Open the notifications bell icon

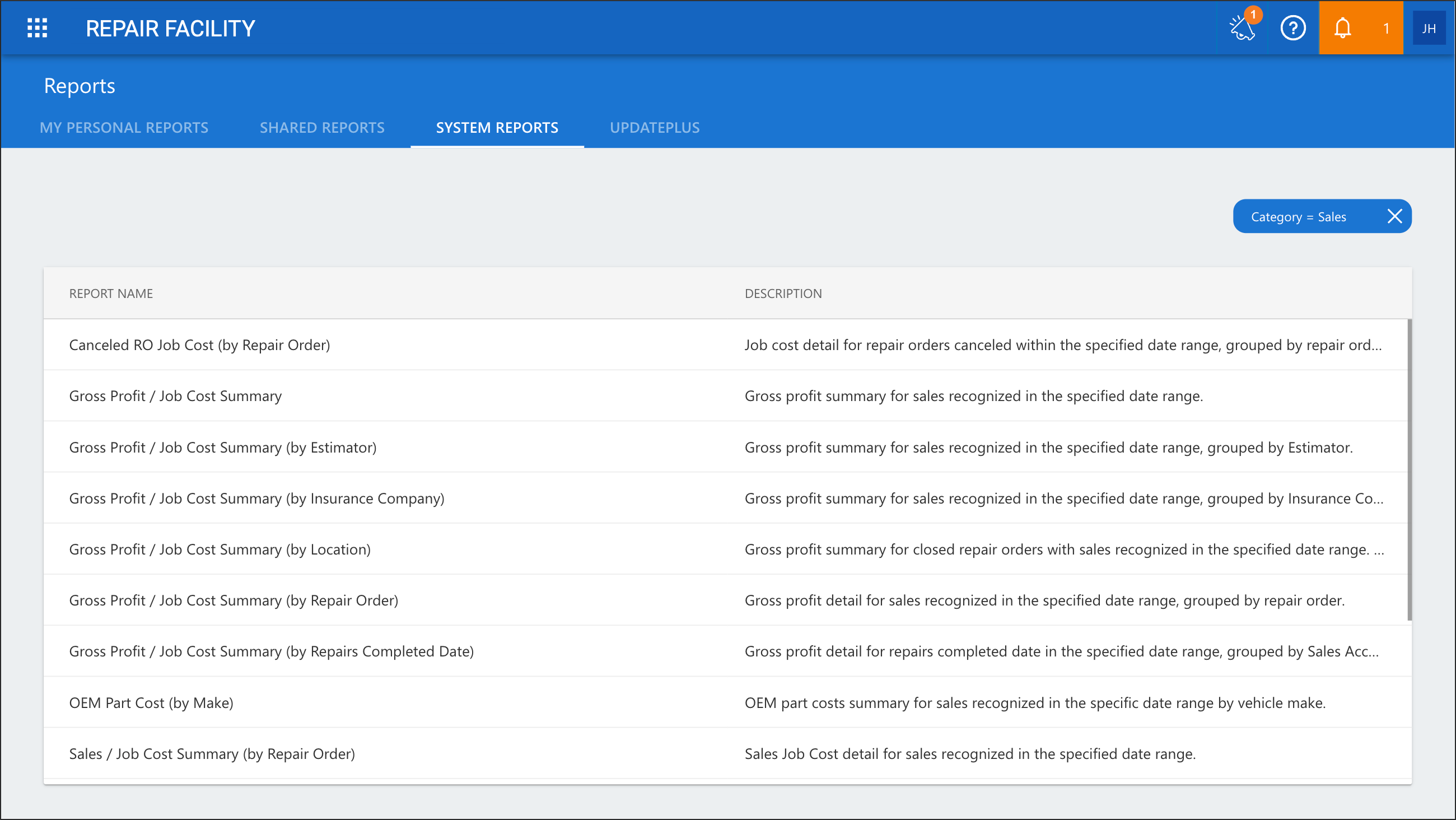1342,27
